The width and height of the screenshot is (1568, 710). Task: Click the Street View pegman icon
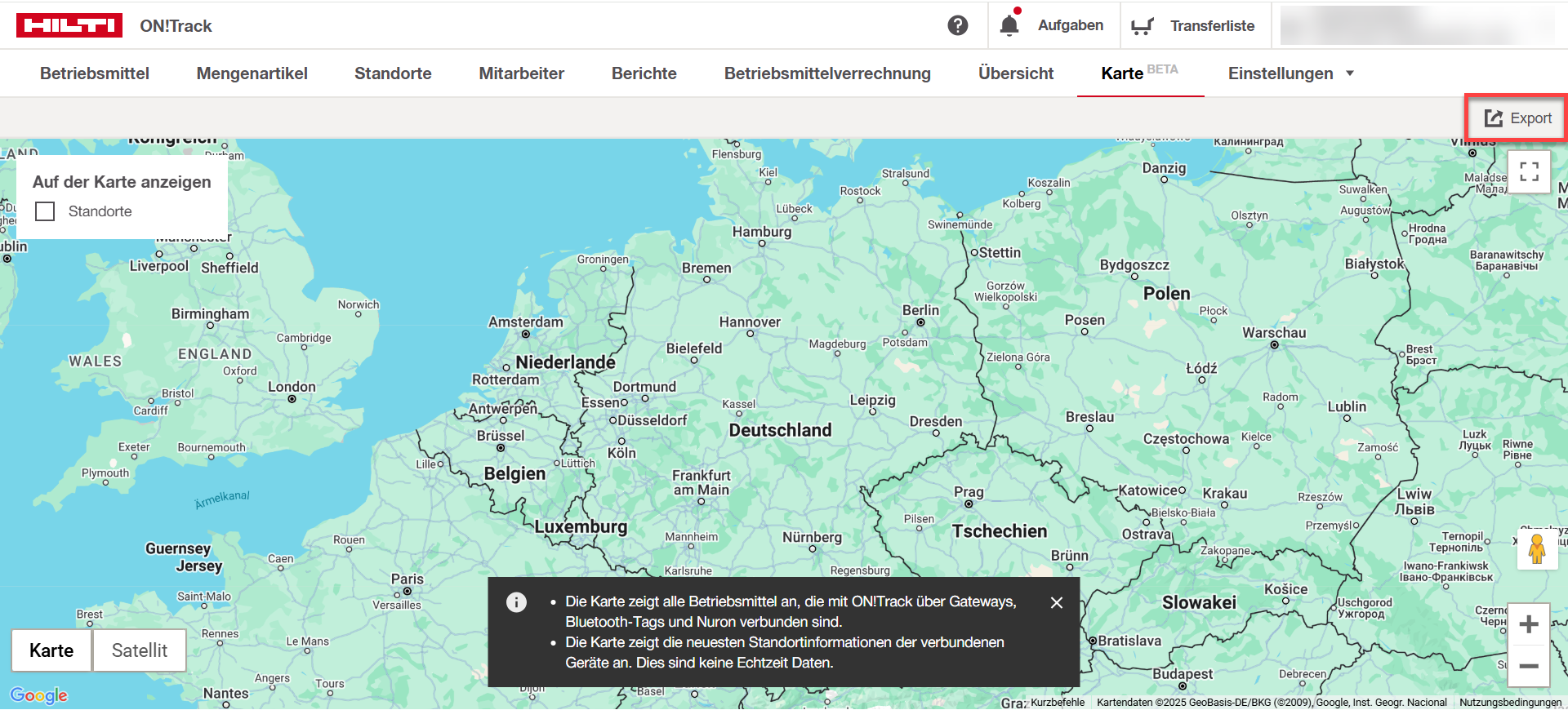[1537, 549]
